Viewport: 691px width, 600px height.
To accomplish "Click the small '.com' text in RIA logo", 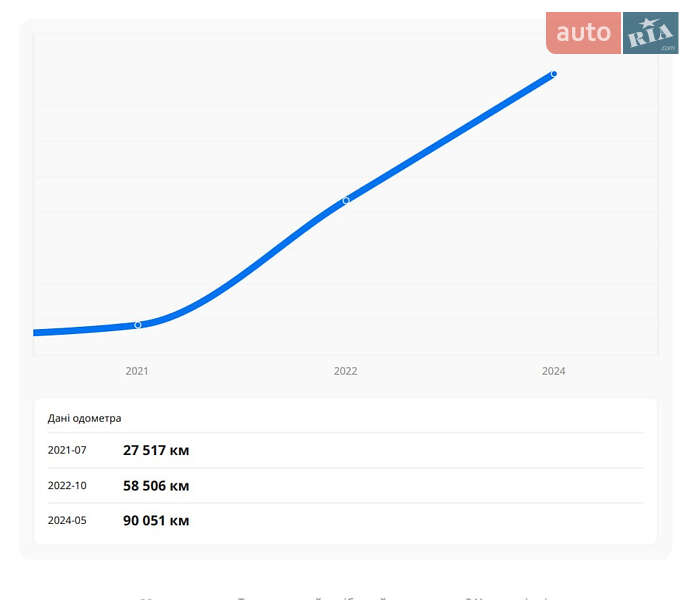I will coord(667,47).
